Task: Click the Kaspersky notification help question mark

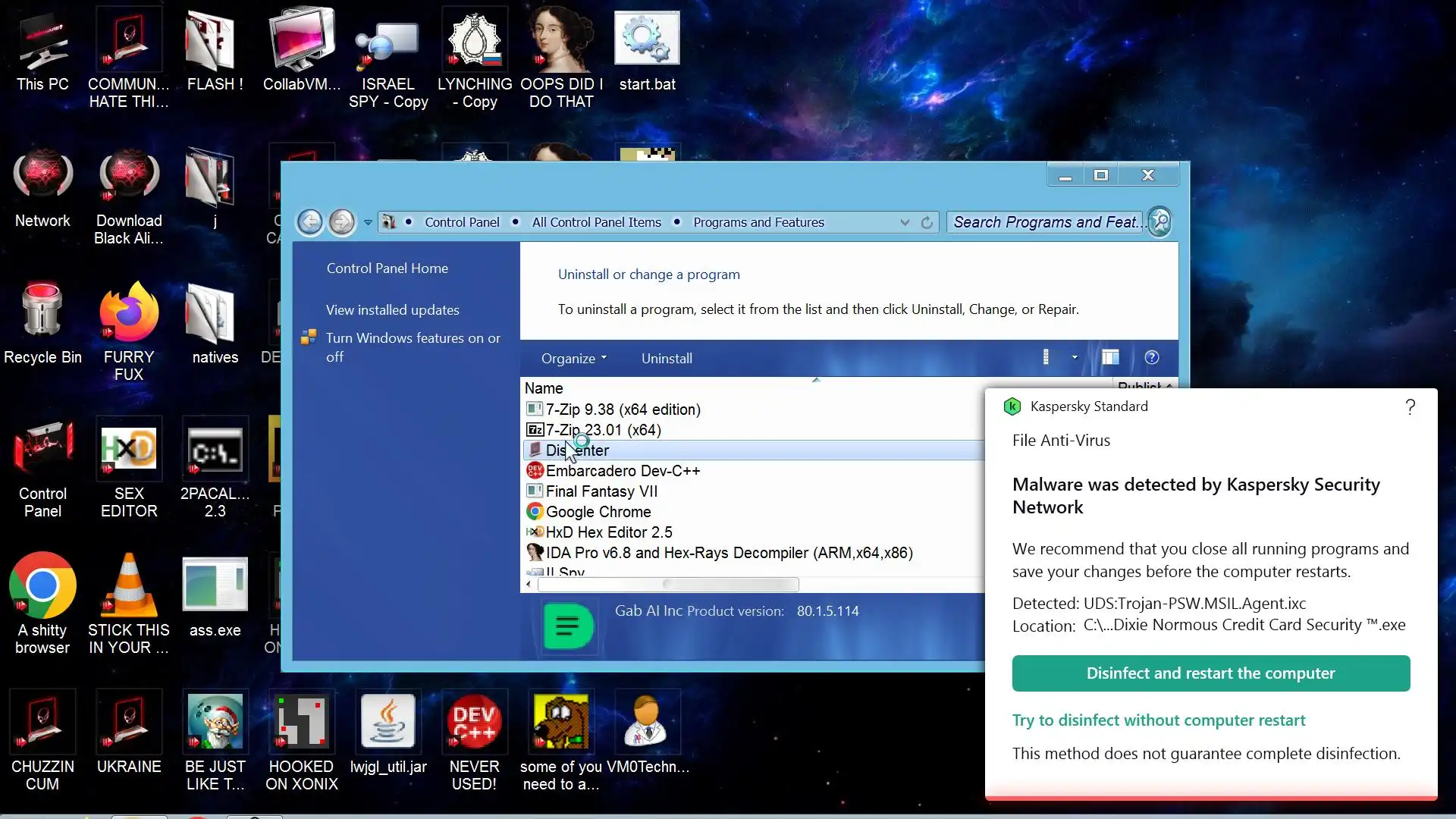Action: 1410,407
